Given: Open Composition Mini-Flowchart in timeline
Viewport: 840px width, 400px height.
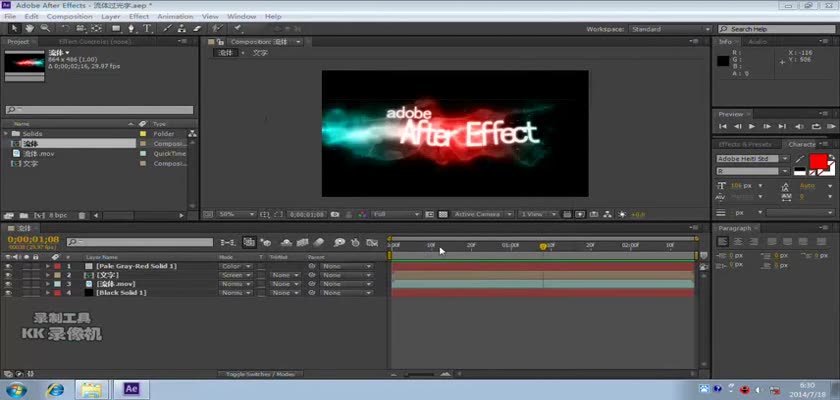Looking at the screenshot, I should [228, 243].
